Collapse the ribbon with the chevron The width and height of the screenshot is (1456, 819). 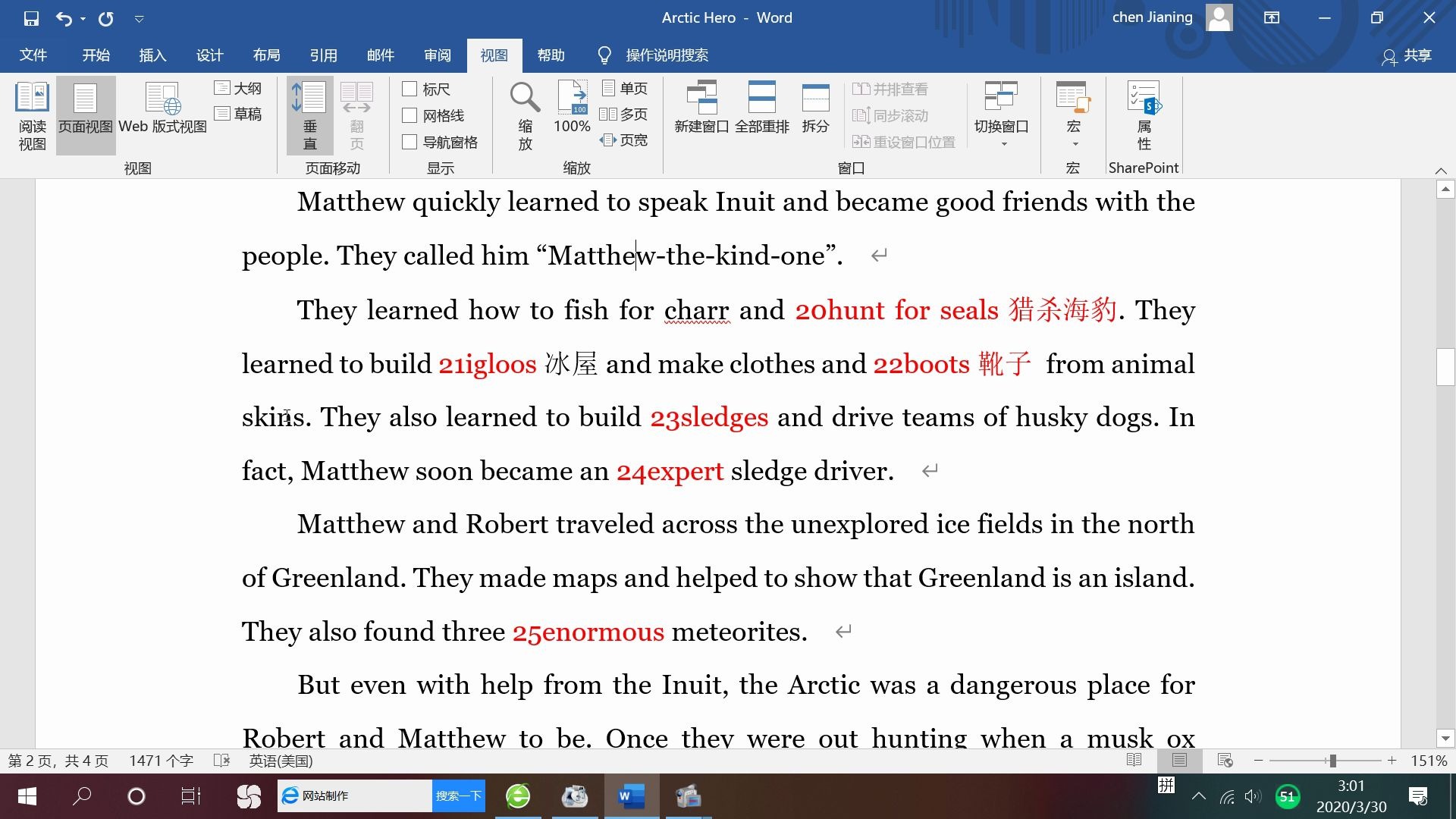pos(1441,171)
